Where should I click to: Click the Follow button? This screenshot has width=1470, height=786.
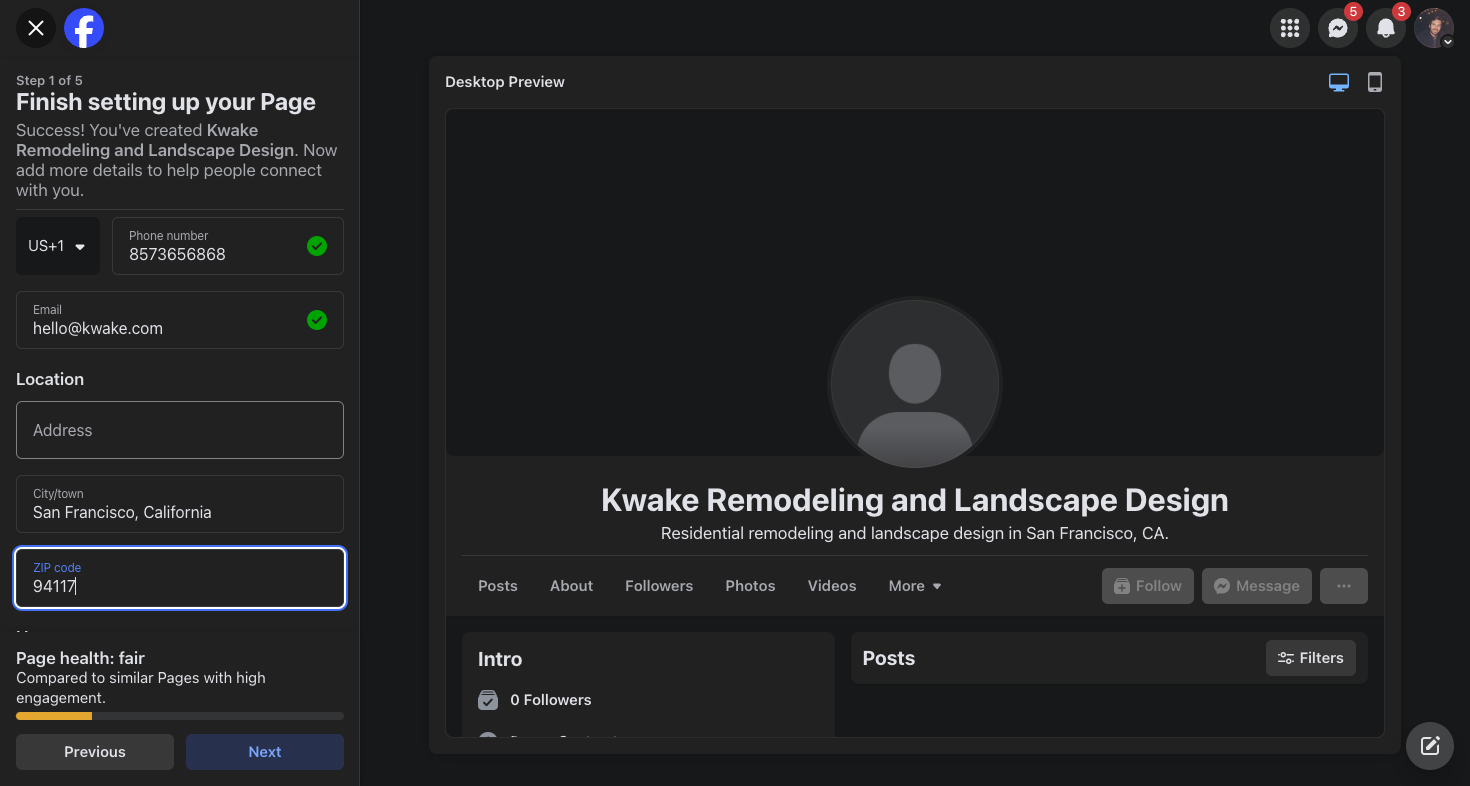pos(1148,586)
